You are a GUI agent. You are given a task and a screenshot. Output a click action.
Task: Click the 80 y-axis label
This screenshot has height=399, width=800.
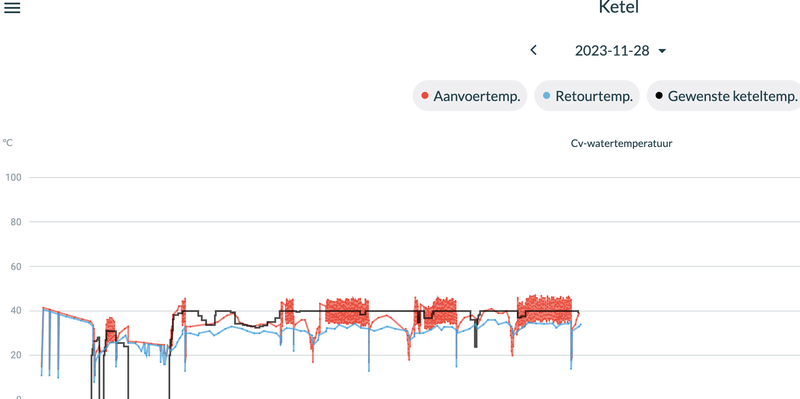[x=15, y=222]
